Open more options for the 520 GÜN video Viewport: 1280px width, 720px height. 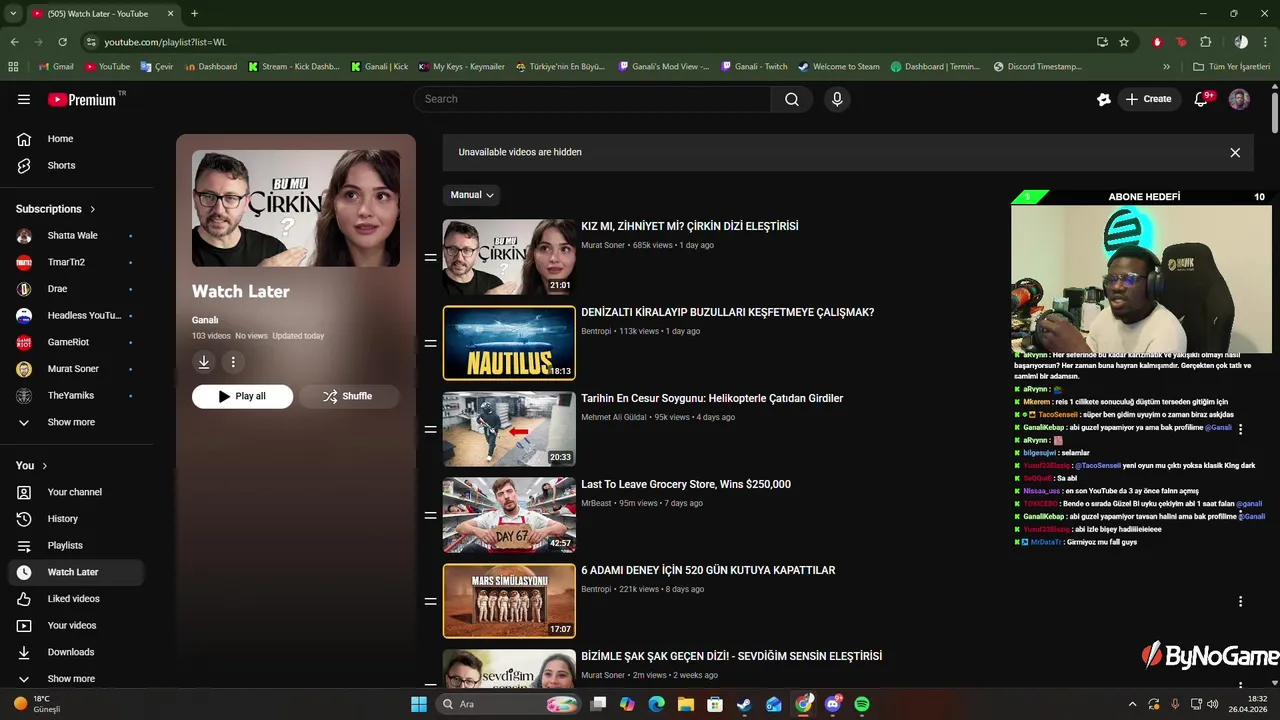coord(1240,601)
